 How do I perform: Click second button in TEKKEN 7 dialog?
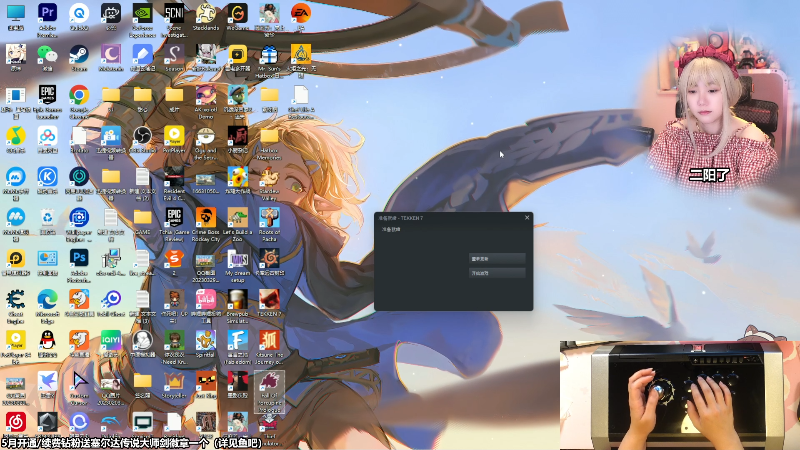point(497,273)
